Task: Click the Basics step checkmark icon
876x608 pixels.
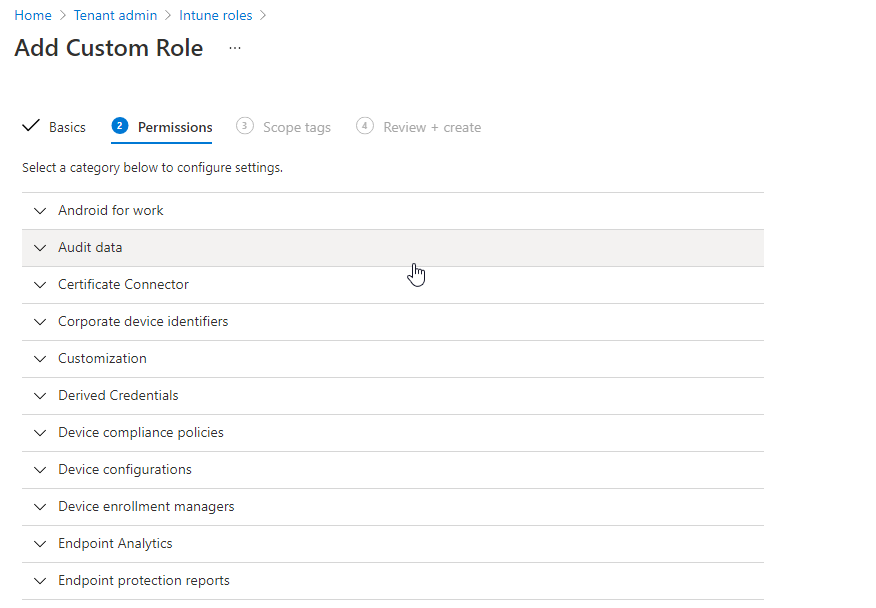Action: point(31,126)
